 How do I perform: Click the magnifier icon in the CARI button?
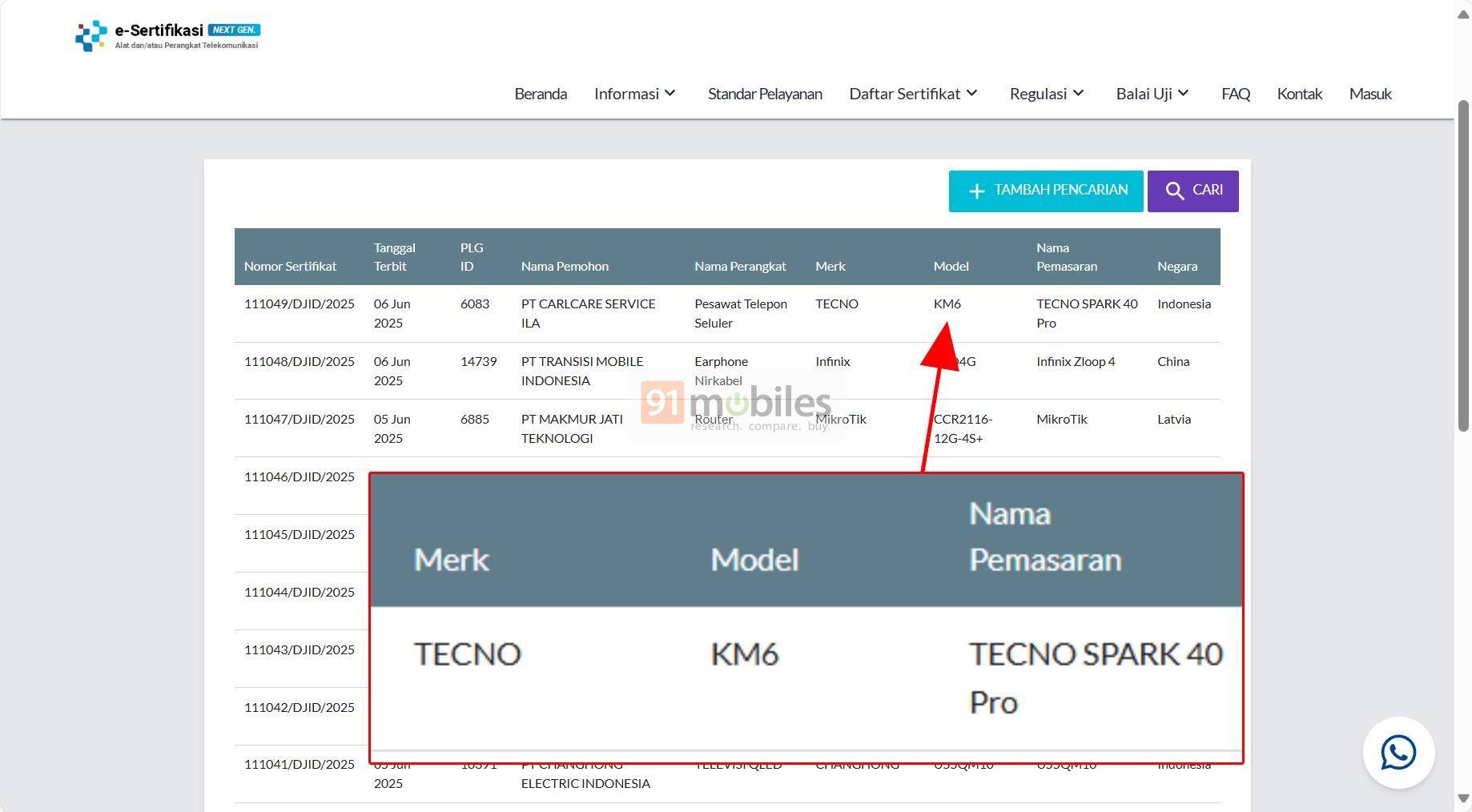1174,191
